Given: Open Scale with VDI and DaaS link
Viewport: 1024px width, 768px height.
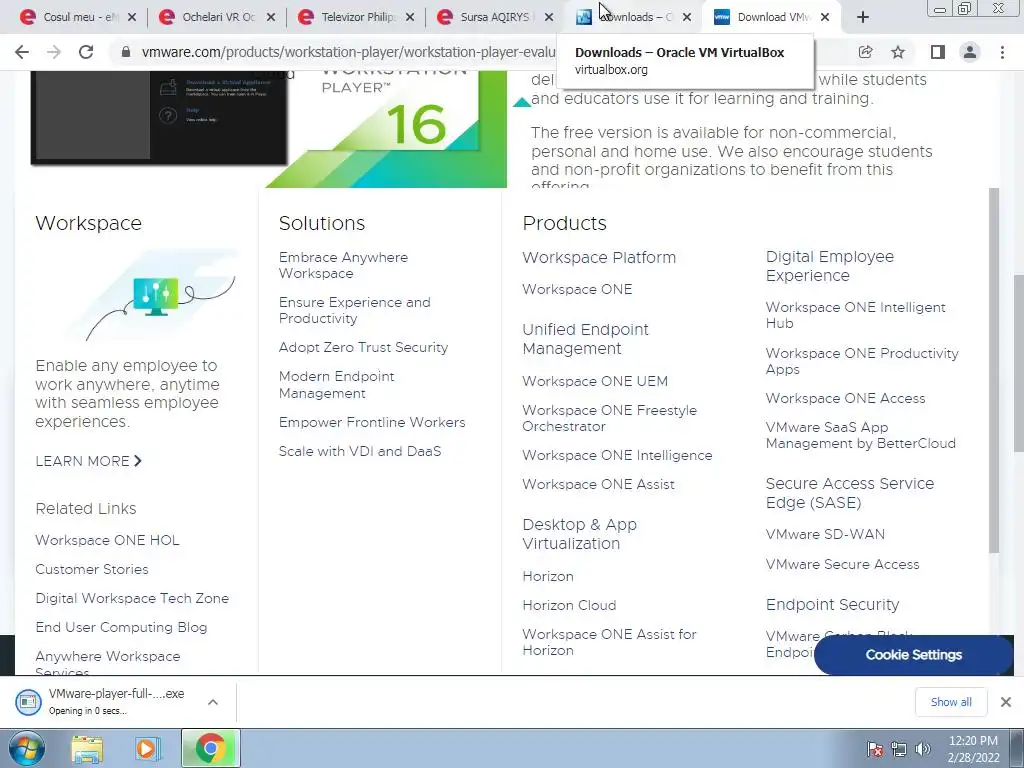Looking at the screenshot, I should click(x=360, y=451).
